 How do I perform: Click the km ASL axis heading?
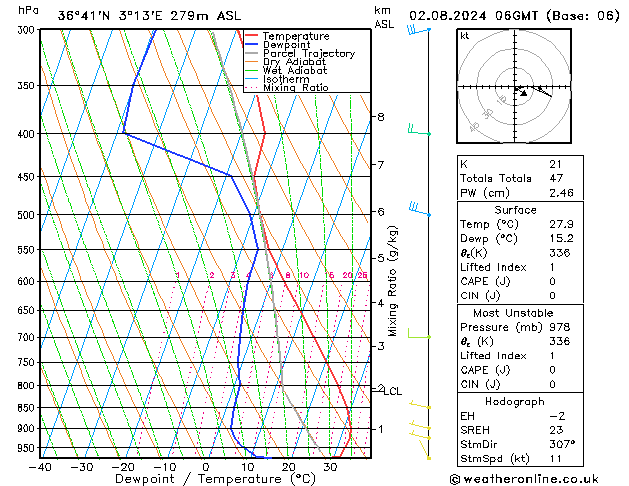pyautogui.click(x=384, y=17)
